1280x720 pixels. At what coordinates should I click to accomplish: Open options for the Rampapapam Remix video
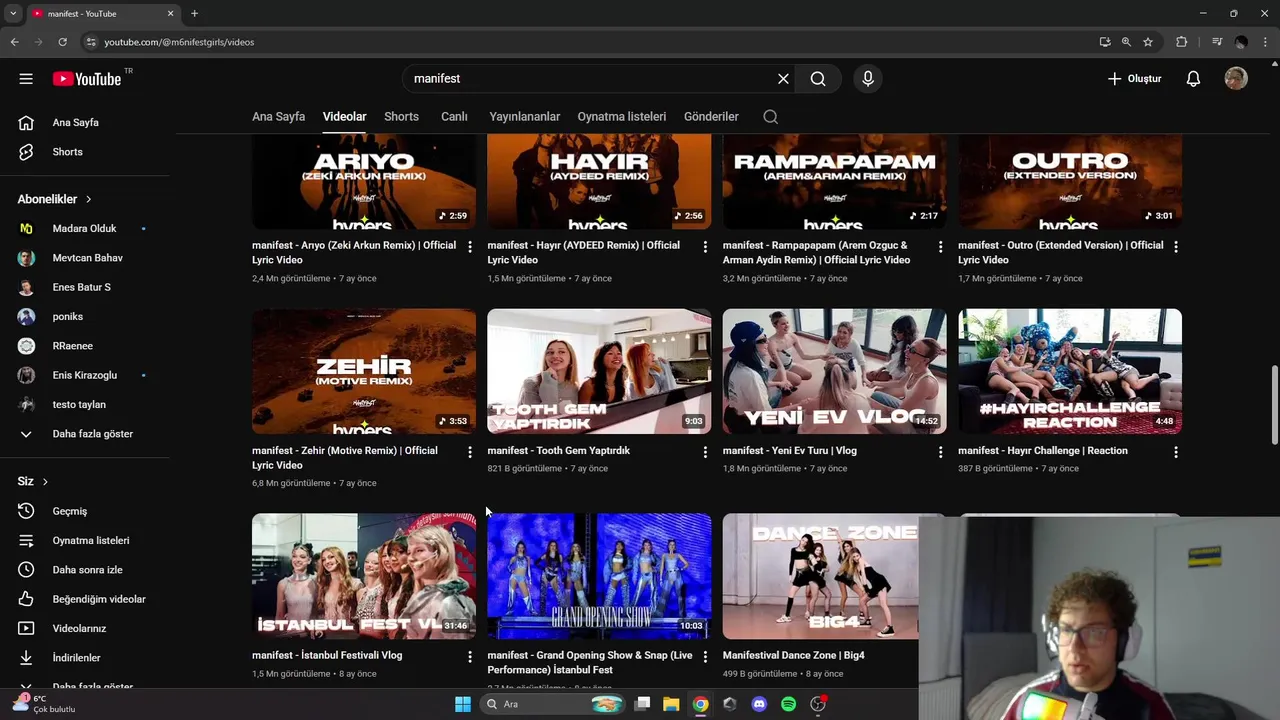pos(940,247)
